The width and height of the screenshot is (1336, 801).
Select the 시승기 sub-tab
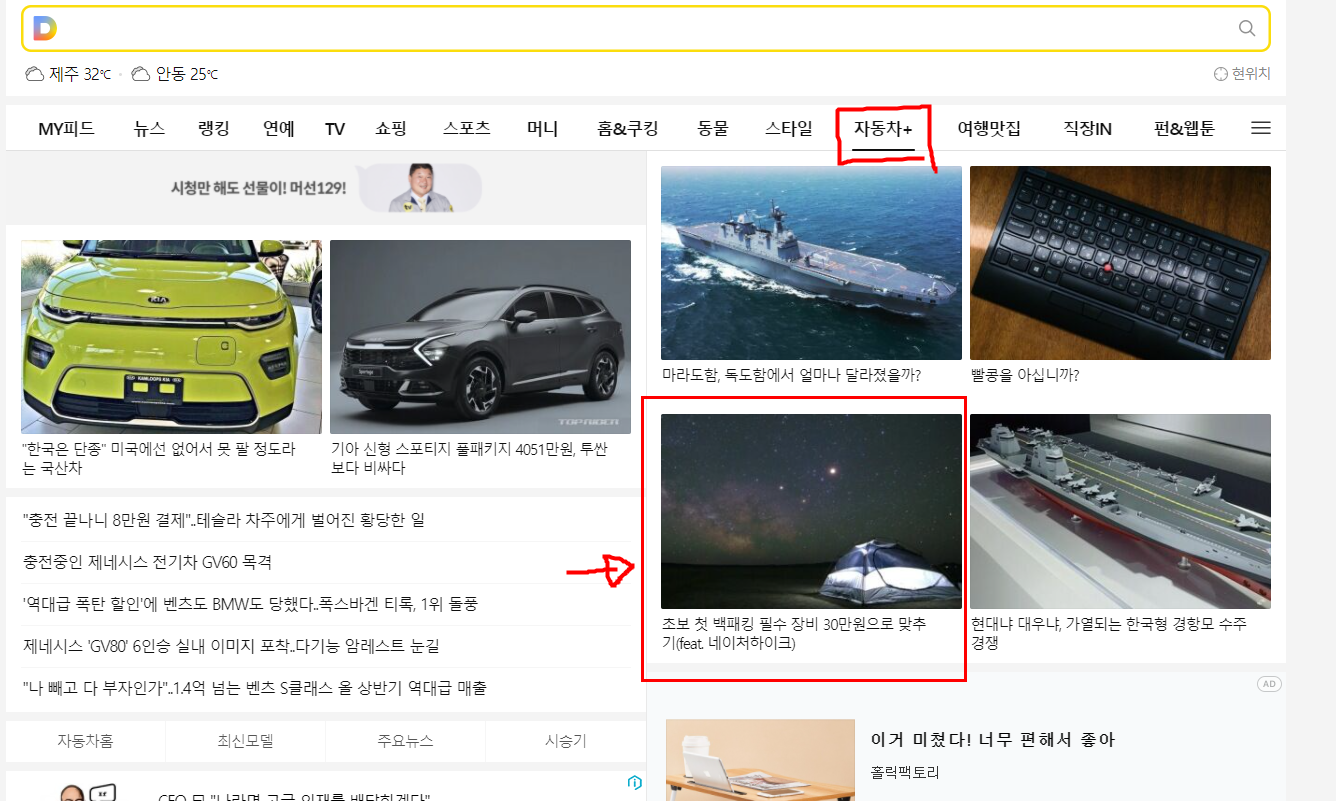(566, 741)
